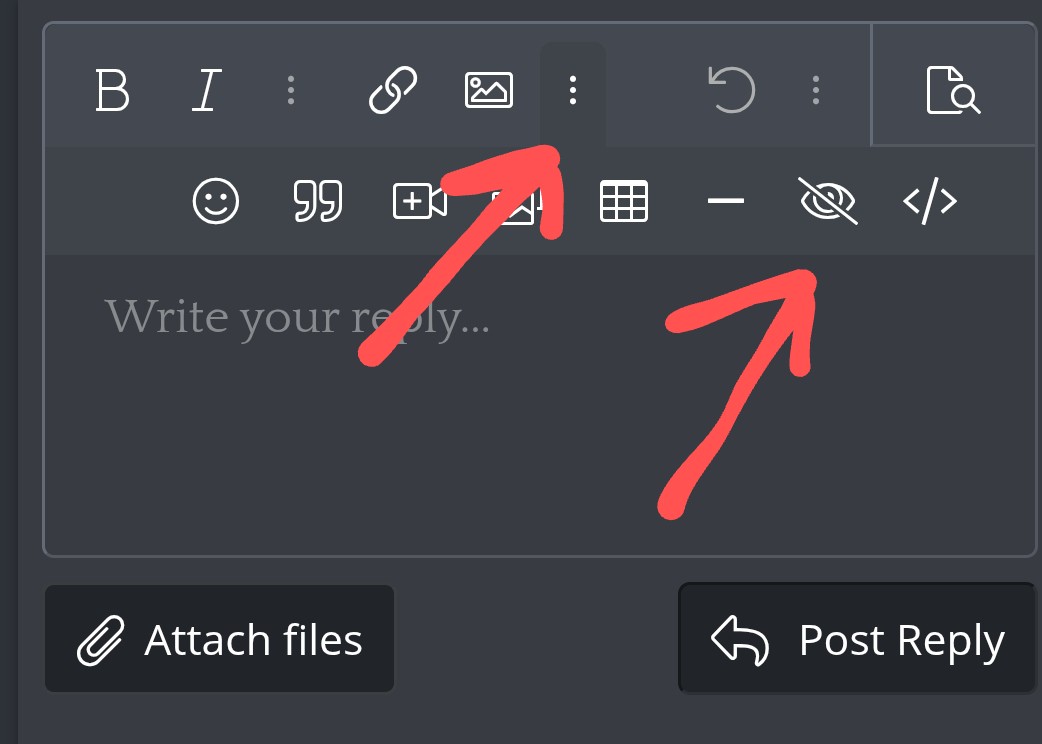Open the smilies picker
This screenshot has width=1042, height=744.
coord(215,201)
